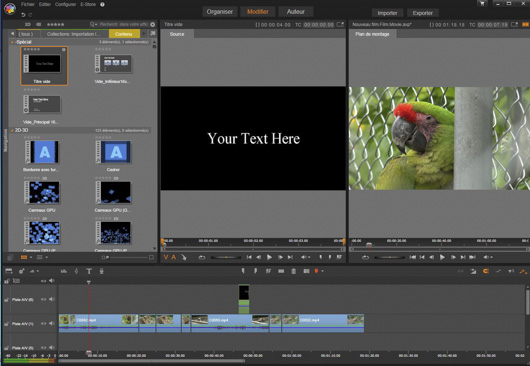Click the orange marker icon in timeline toolbar
The height and width of the screenshot is (366, 530).
(x=316, y=271)
